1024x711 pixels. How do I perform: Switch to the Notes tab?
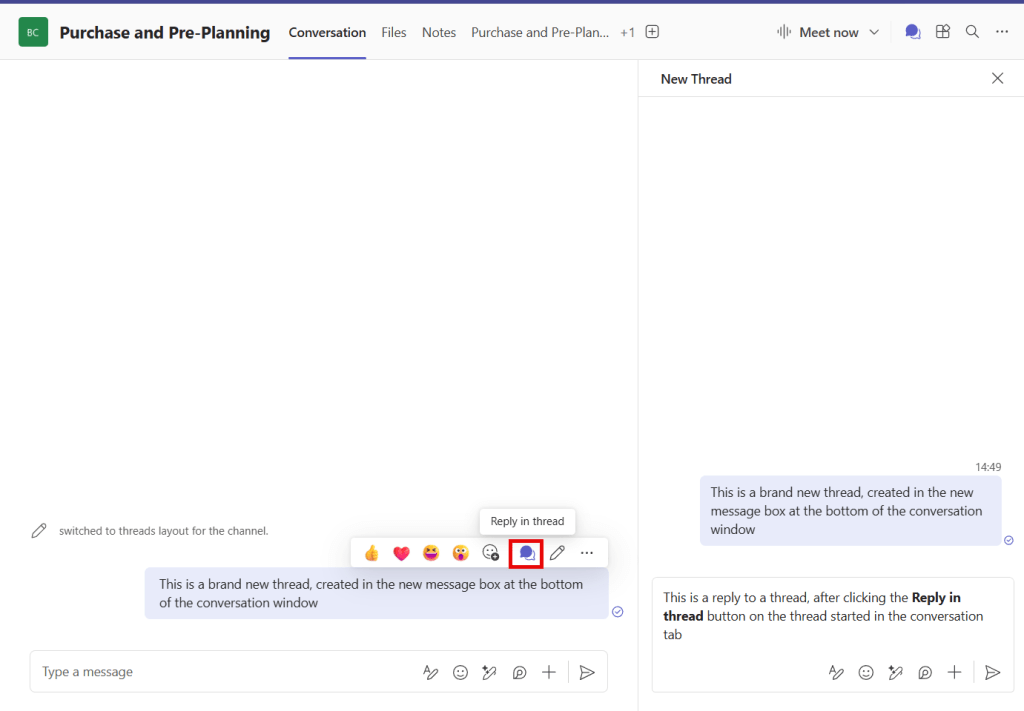pos(438,32)
